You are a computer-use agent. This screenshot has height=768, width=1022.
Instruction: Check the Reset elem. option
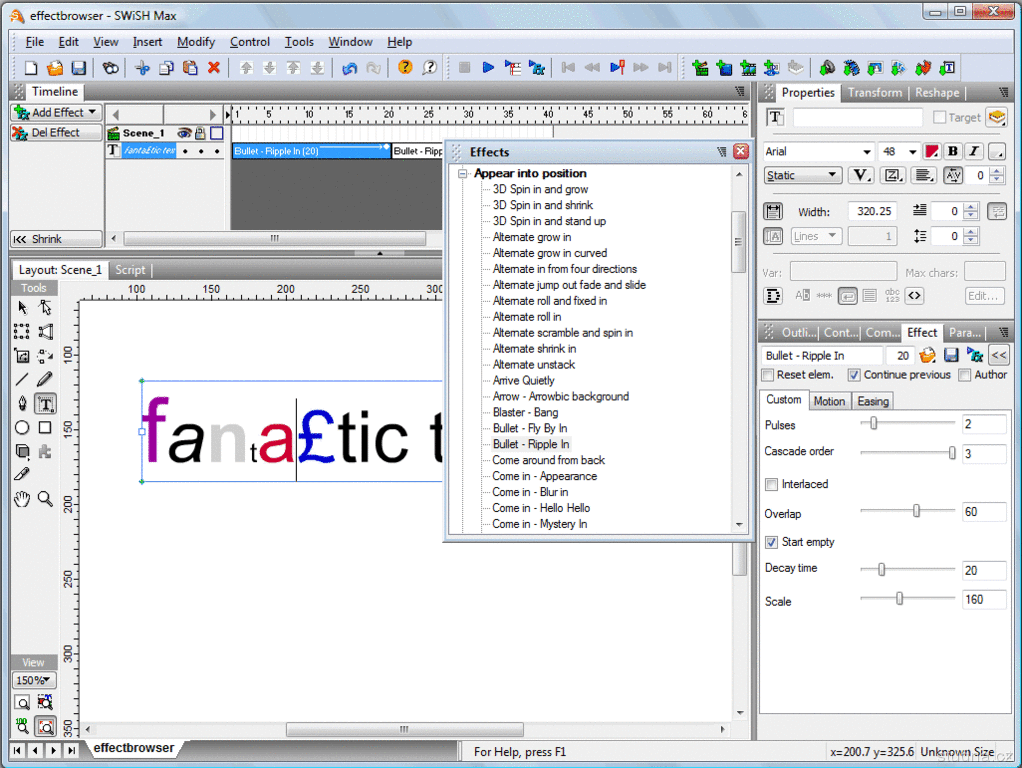click(x=768, y=376)
